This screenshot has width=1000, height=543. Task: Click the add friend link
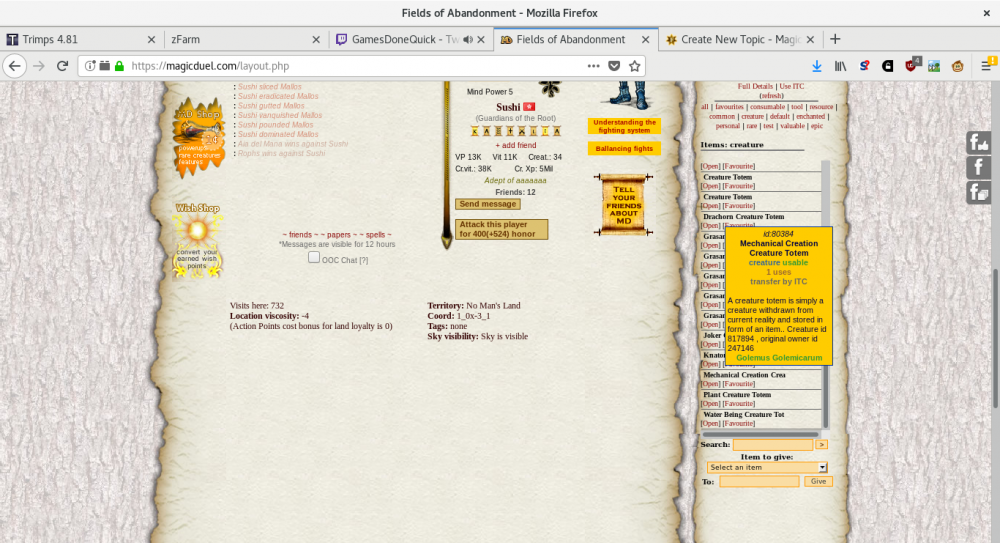pyautogui.click(x=515, y=145)
